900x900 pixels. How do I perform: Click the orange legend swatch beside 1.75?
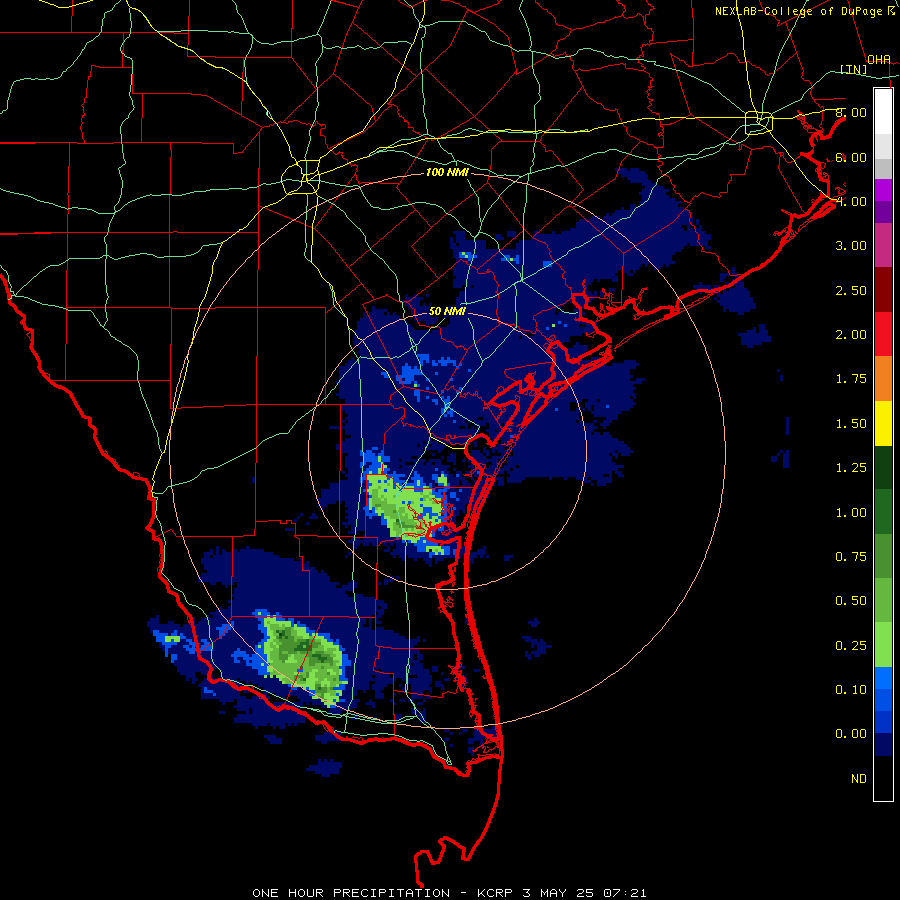click(x=883, y=378)
